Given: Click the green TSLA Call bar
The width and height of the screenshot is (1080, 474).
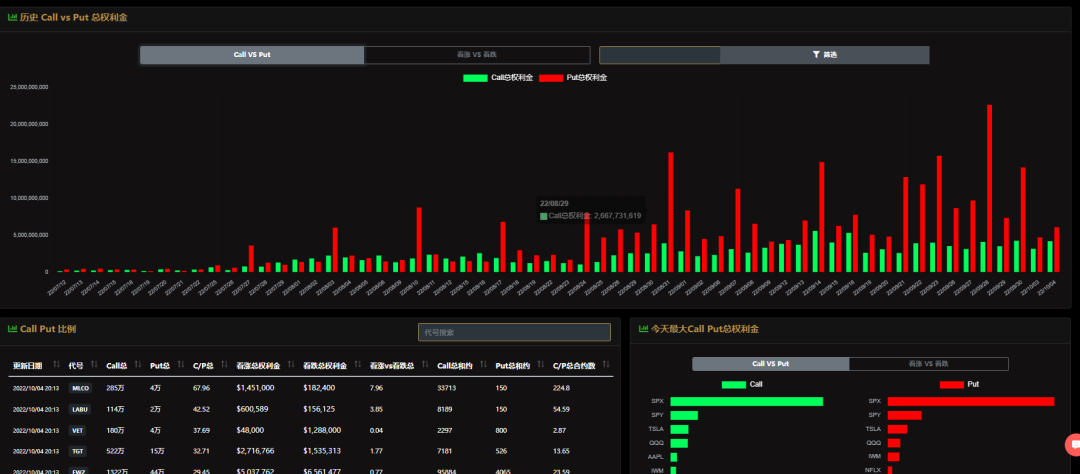Looking at the screenshot, I should [679, 429].
